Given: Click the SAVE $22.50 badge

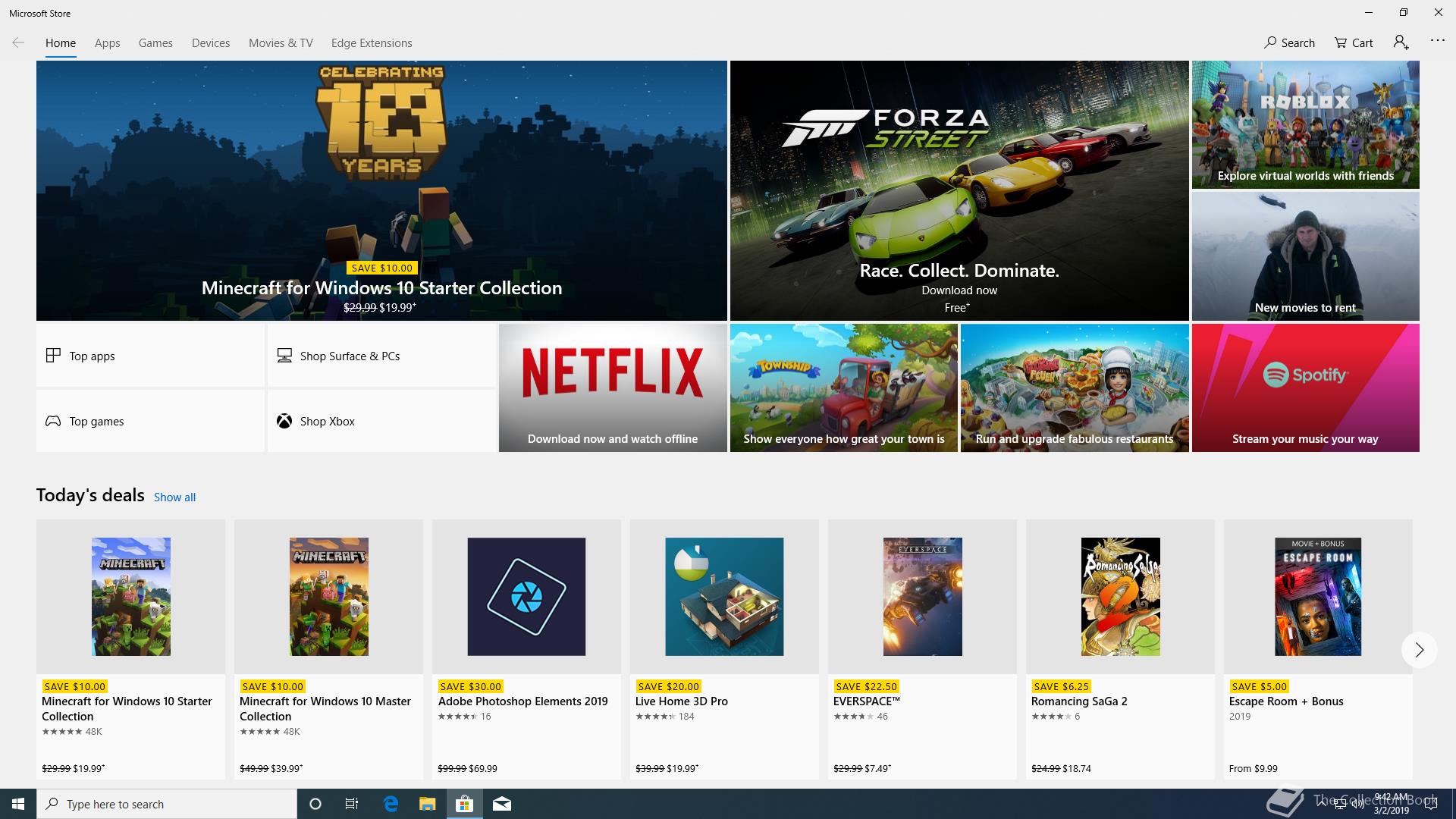Looking at the screenshot, I should click(x=865, y=686).
